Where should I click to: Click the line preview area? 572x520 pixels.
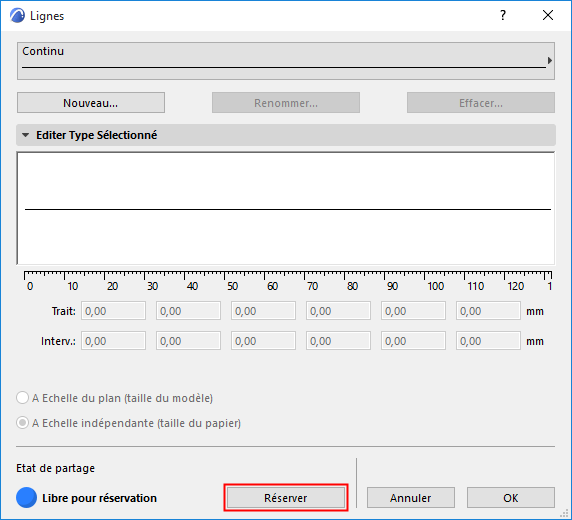pos(286,209)
